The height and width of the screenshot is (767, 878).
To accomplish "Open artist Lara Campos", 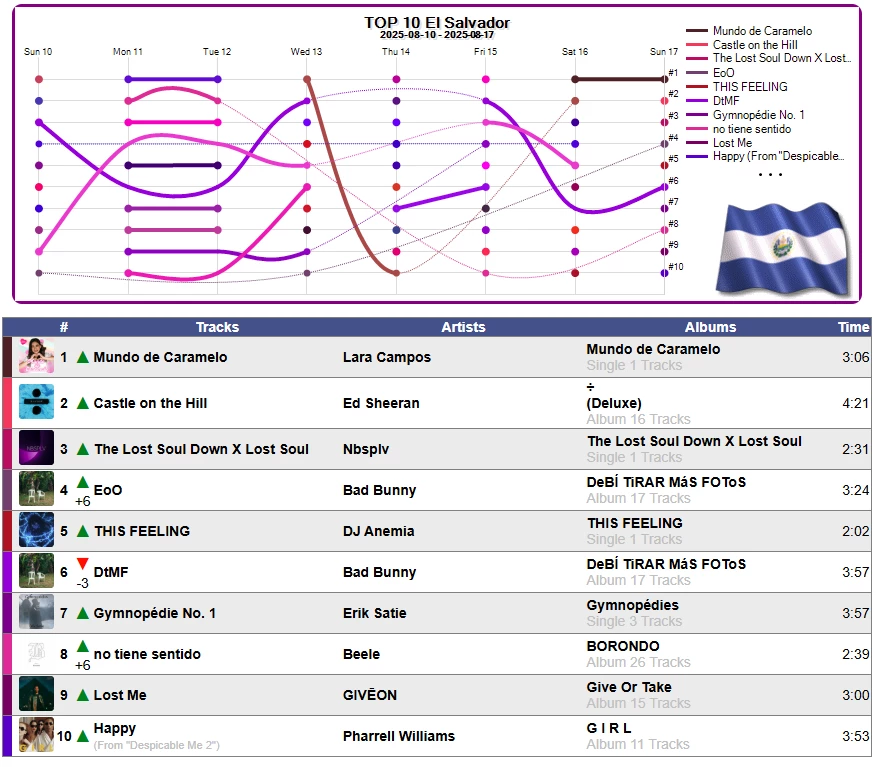I will (387, 357).
